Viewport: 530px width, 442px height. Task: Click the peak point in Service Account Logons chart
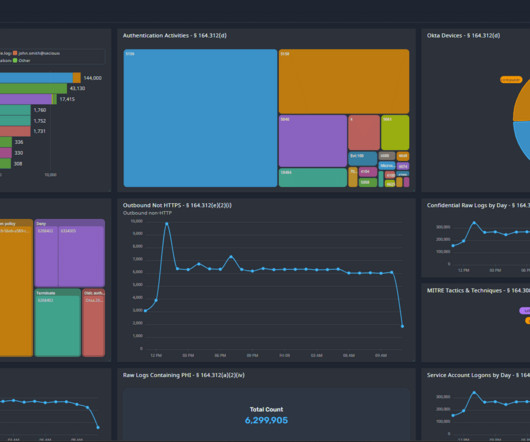474,392
